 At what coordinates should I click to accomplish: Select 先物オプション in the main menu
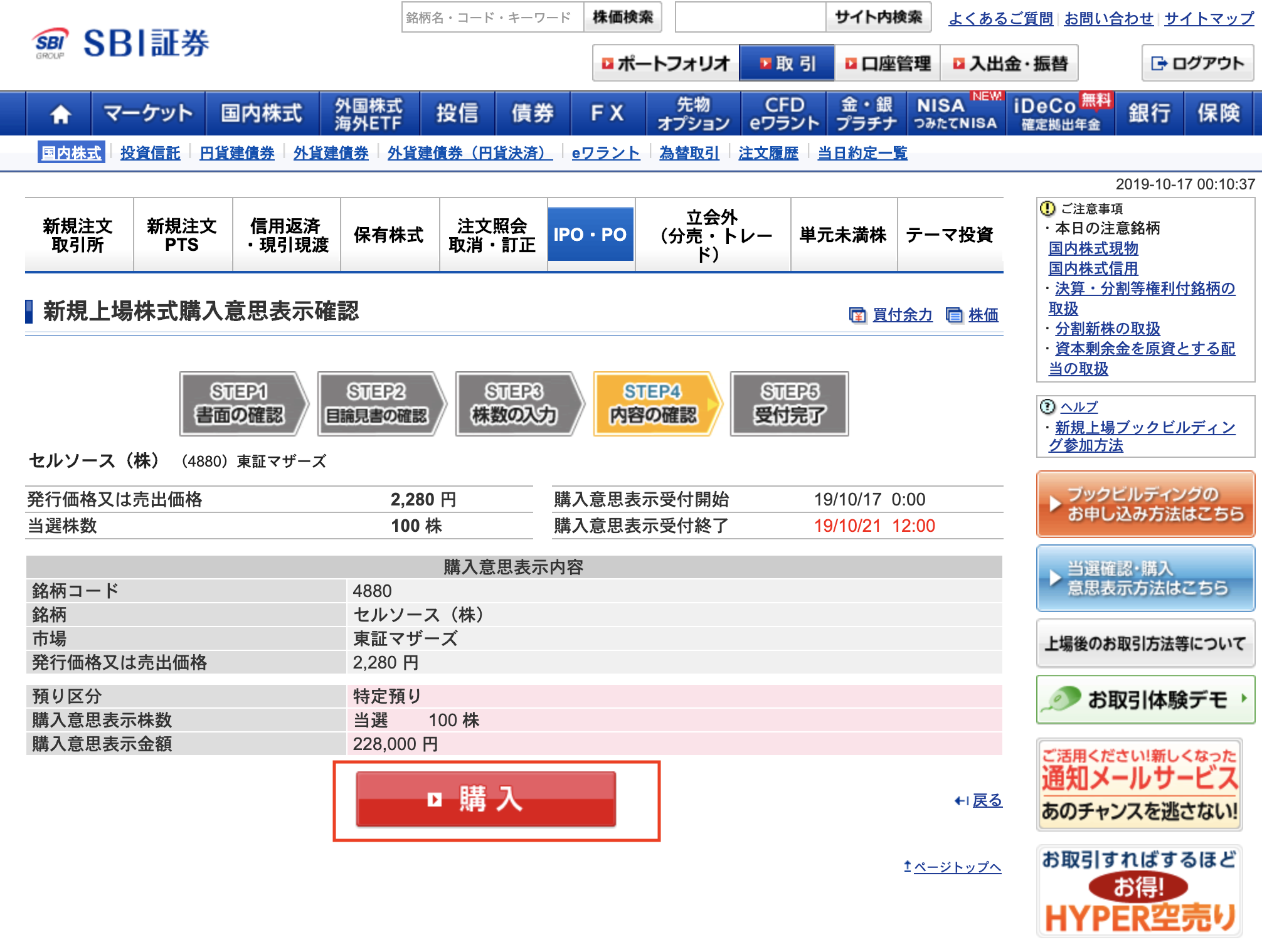pos(693,114)
